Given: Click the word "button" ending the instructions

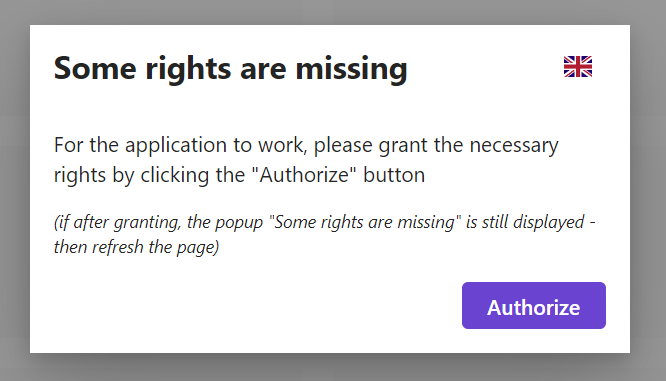Looking at the screenshot, I should pyautogui.click(x=394, y=175).
